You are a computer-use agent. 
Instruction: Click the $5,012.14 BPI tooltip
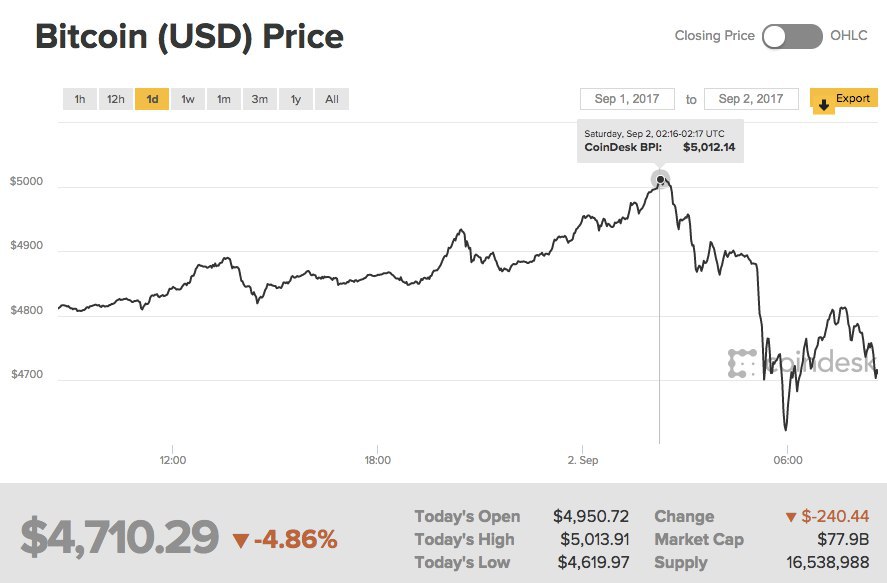(660, 140)
